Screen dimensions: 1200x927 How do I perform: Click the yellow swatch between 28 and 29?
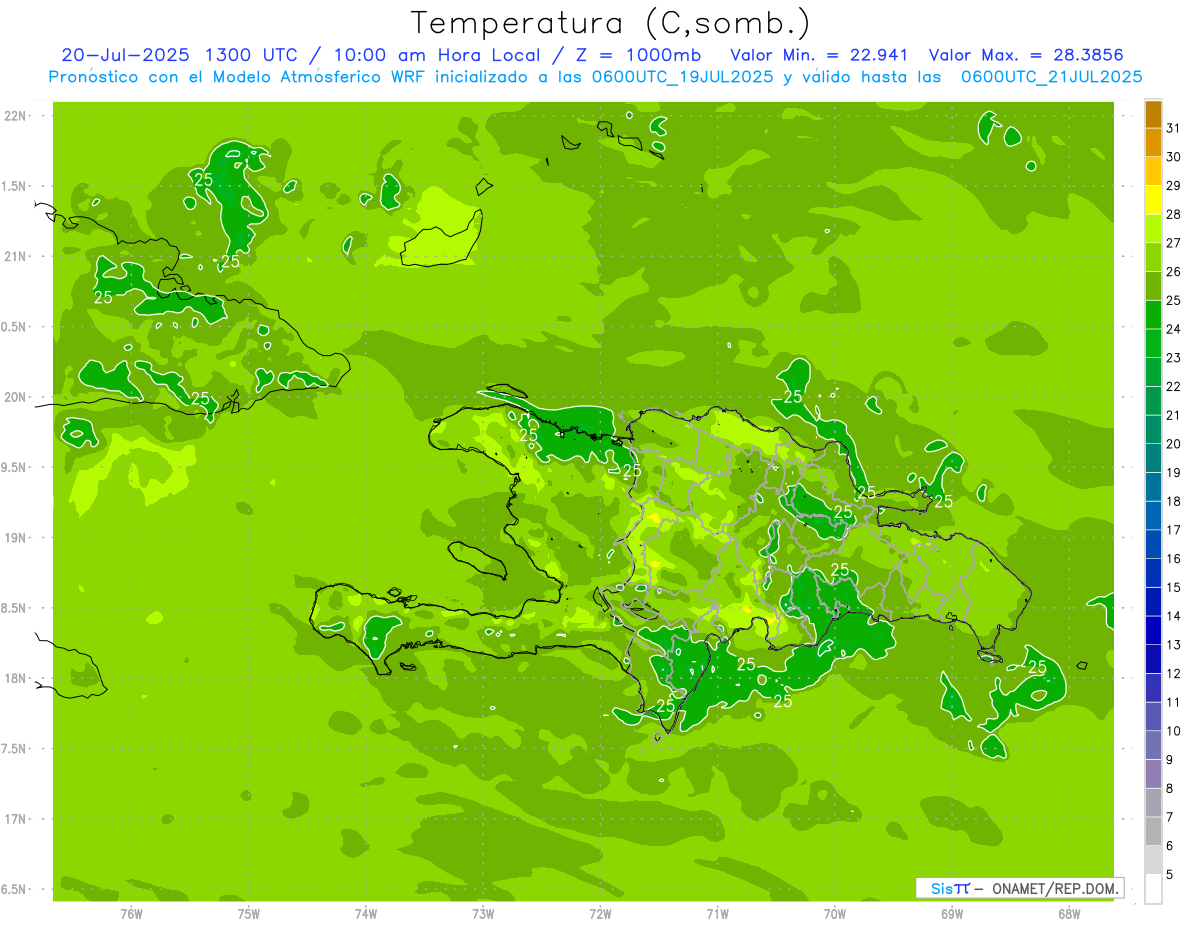click(1153, 200)
